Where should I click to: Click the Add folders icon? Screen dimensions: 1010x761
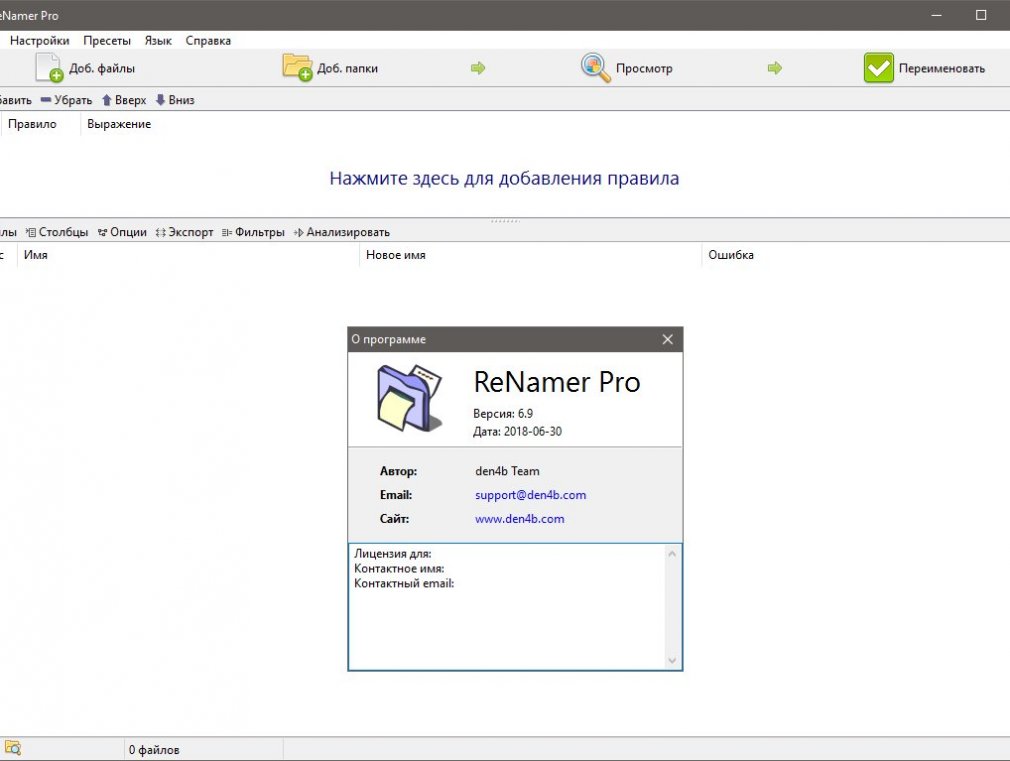tap(297, 67)
